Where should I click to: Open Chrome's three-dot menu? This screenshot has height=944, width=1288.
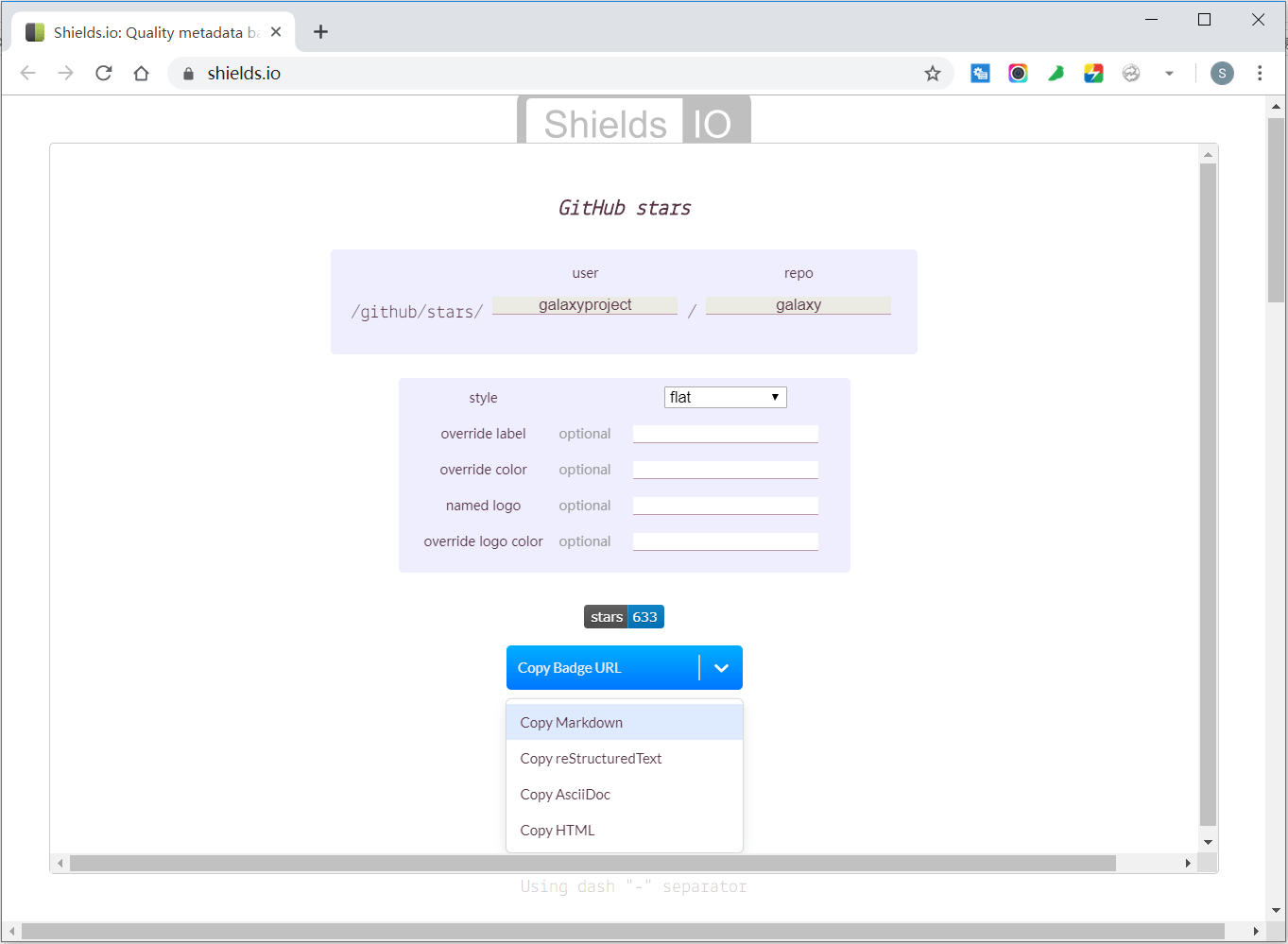click(1260, 73)
